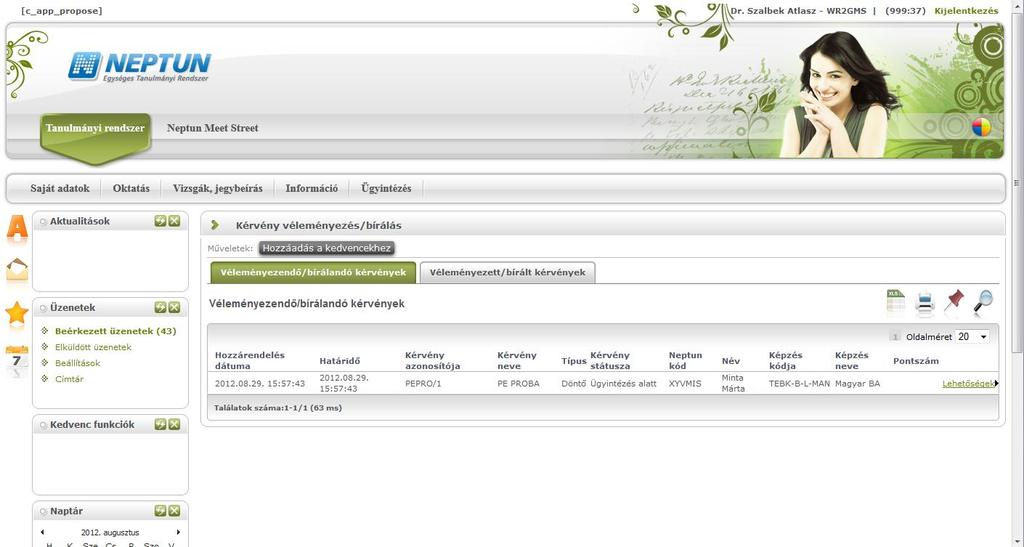The image size is (1024, 547).
Task: Open Beérkezett üzenetek (43) link
Action: (116, 332)
